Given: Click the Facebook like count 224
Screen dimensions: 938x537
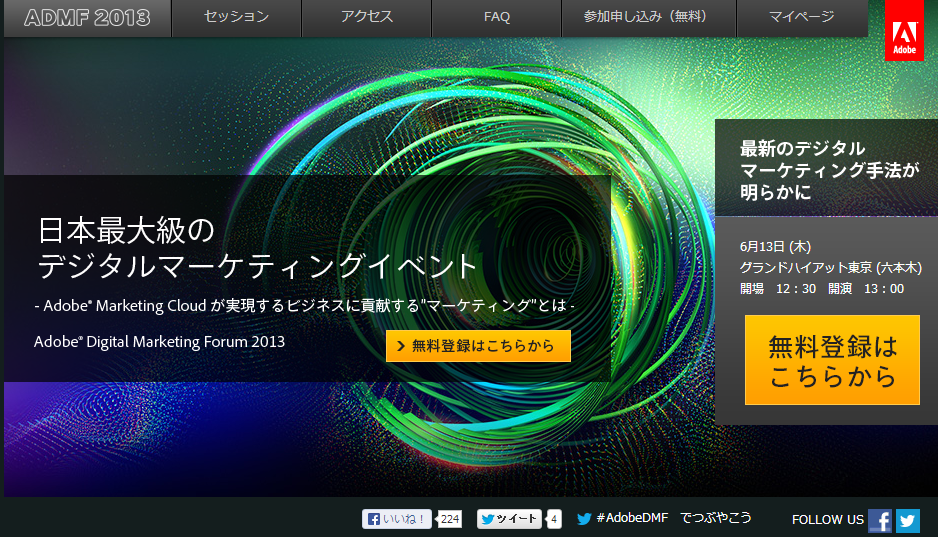Looking at the screenshot, I should [450, 519].
